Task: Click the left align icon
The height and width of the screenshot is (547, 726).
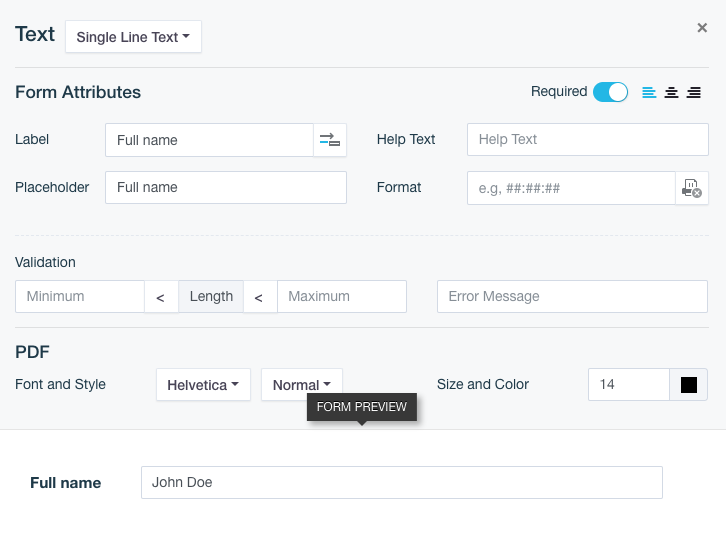Action: pyautogui.click(x=649, y=93)
